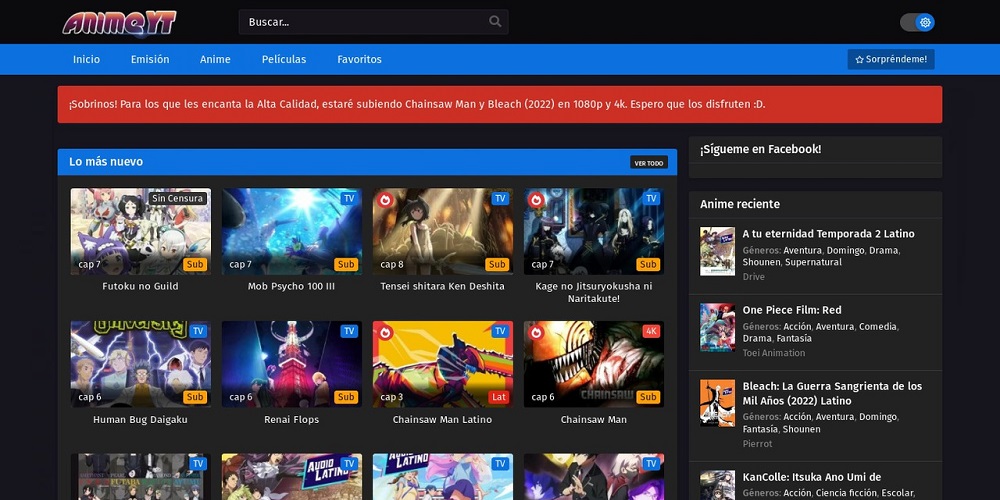Click the Drive studio text
The width and height of the screenshot is (1000, 500).
click(x=753, y=277)
